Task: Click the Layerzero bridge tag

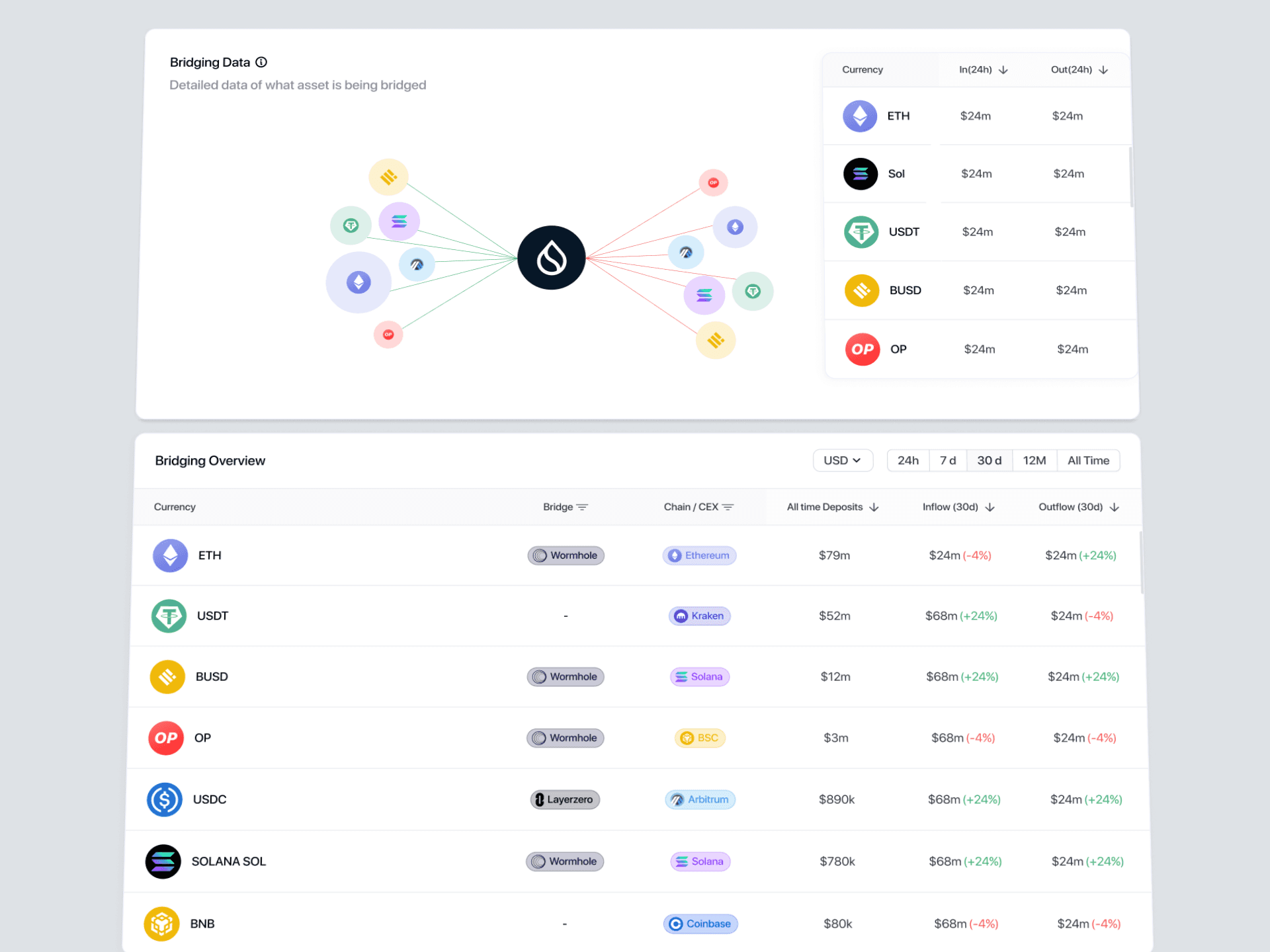Action: pyautogui.click(x=565, y=799)
